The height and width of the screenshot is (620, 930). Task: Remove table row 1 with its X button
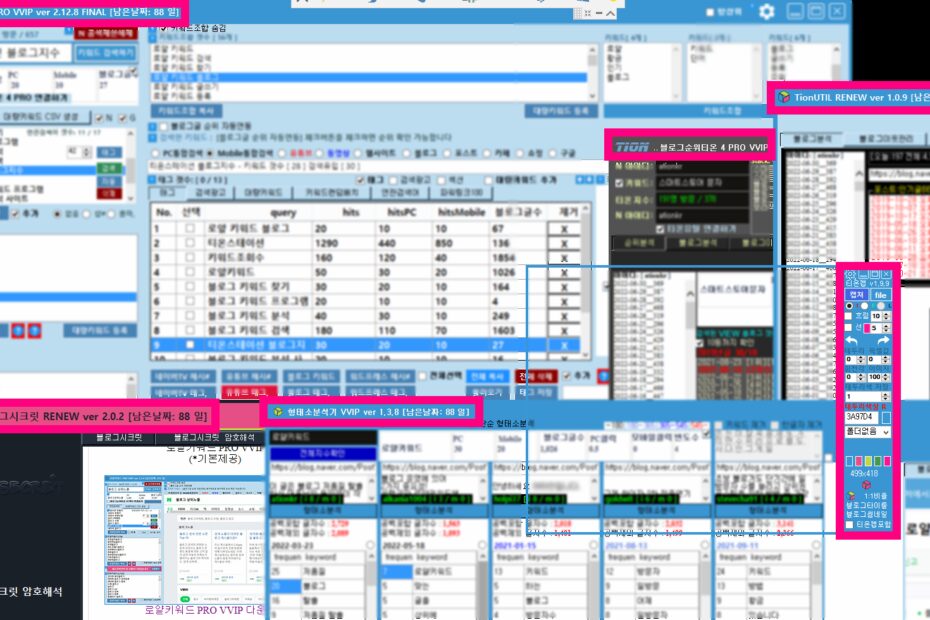[x=564, y=229]
